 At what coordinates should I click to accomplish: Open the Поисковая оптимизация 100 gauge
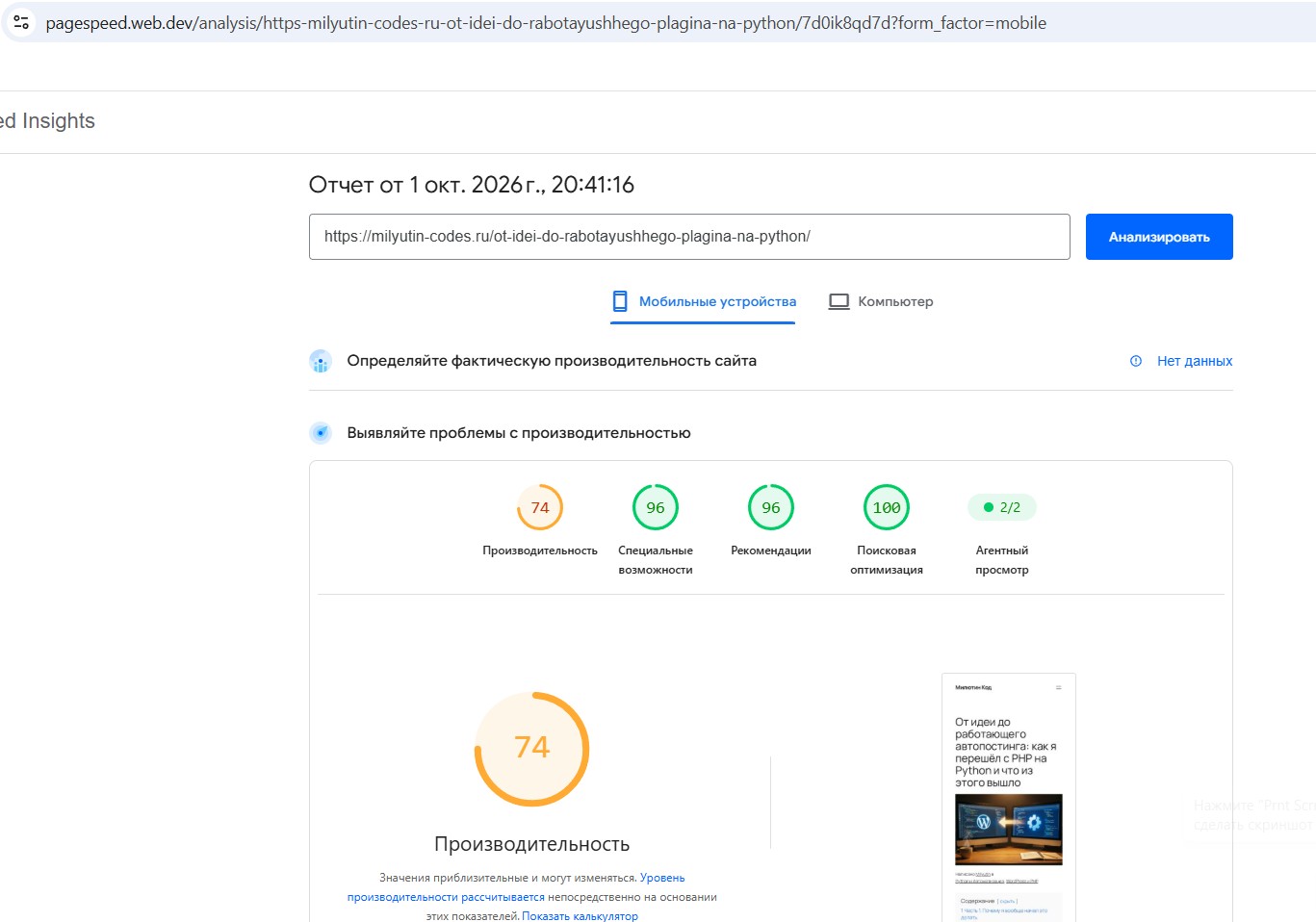887,507
